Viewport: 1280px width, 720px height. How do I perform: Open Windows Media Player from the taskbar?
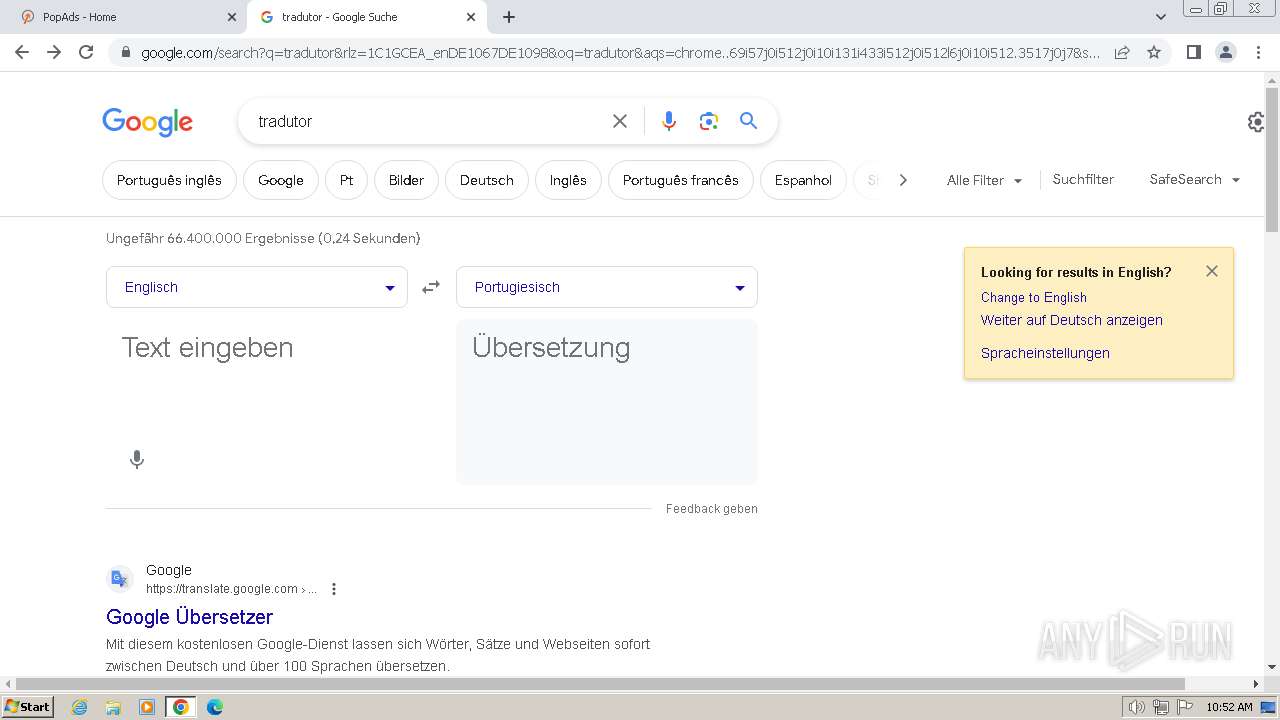[x=147, y=707]
